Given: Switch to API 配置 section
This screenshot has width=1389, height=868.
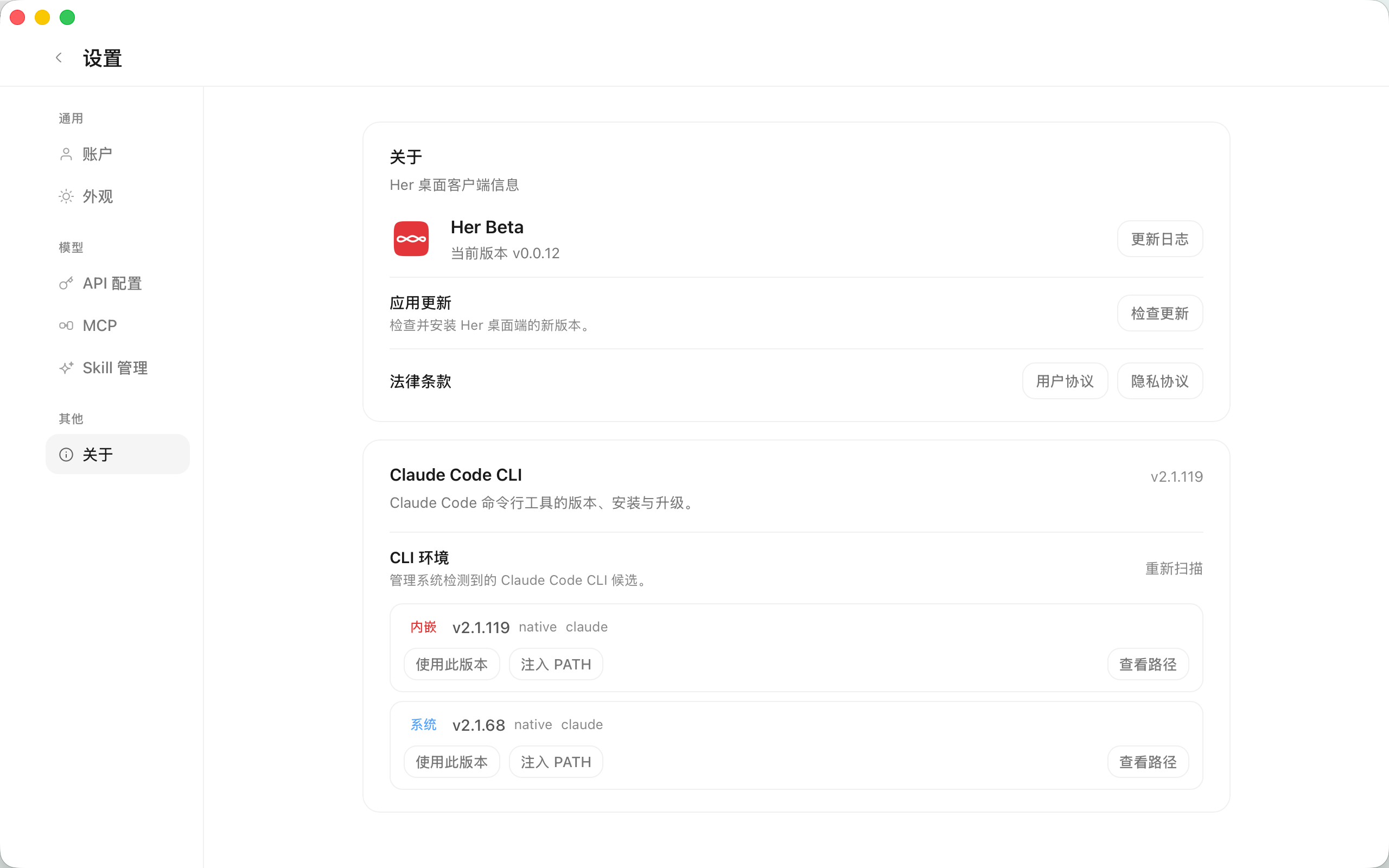Looking at the screenshot, I should pyautogui.click(x=118, y=283).
